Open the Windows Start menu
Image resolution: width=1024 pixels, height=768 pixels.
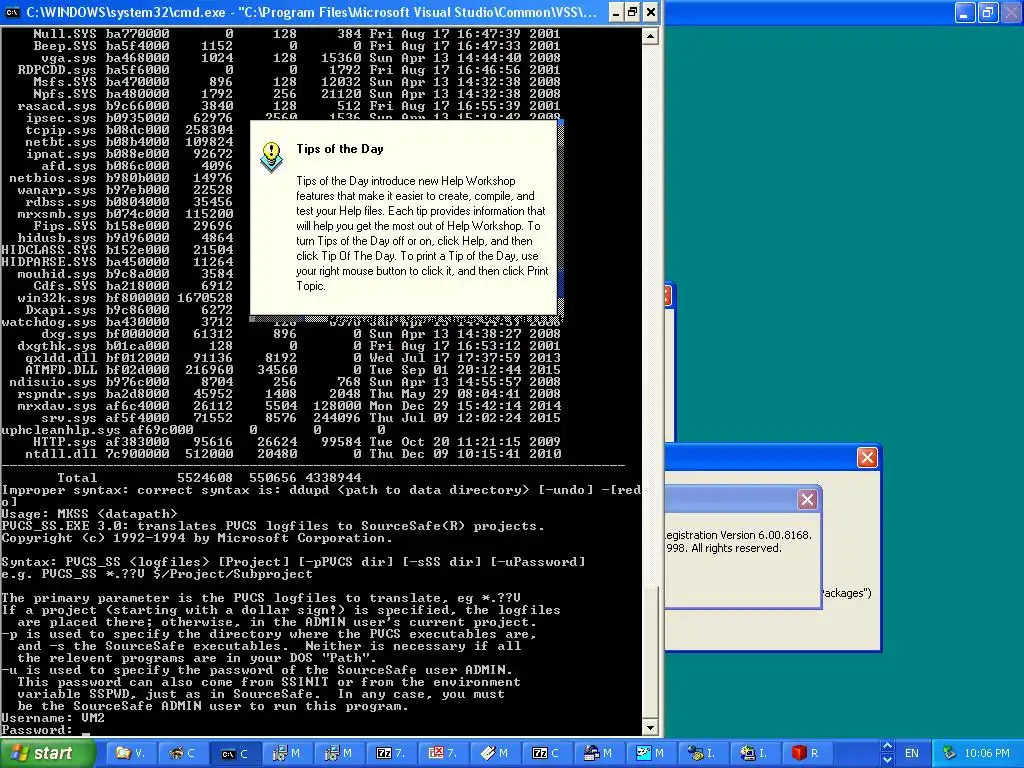[x=48, y=753]
